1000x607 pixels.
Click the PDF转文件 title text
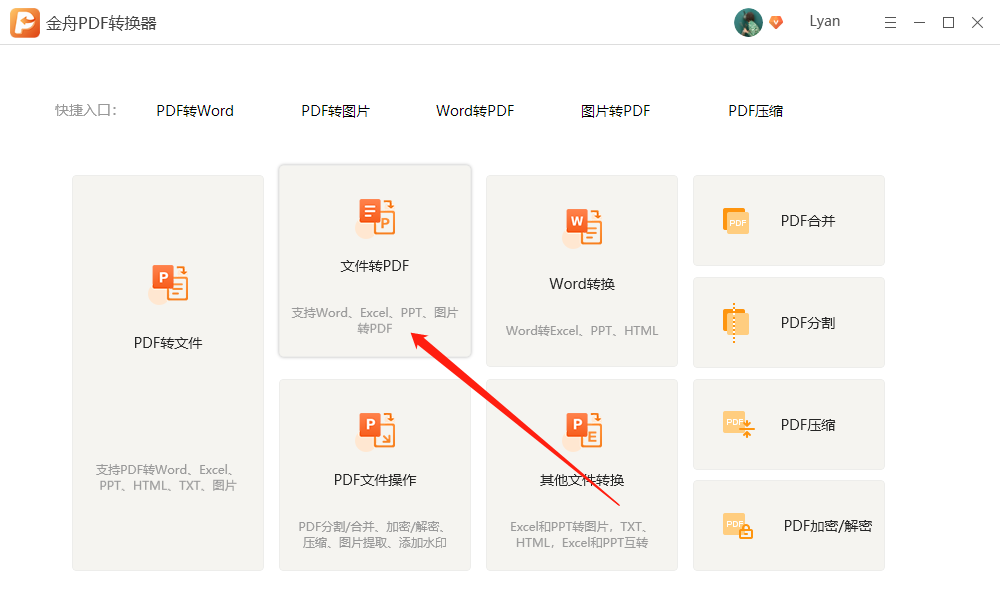coord(168,343)
